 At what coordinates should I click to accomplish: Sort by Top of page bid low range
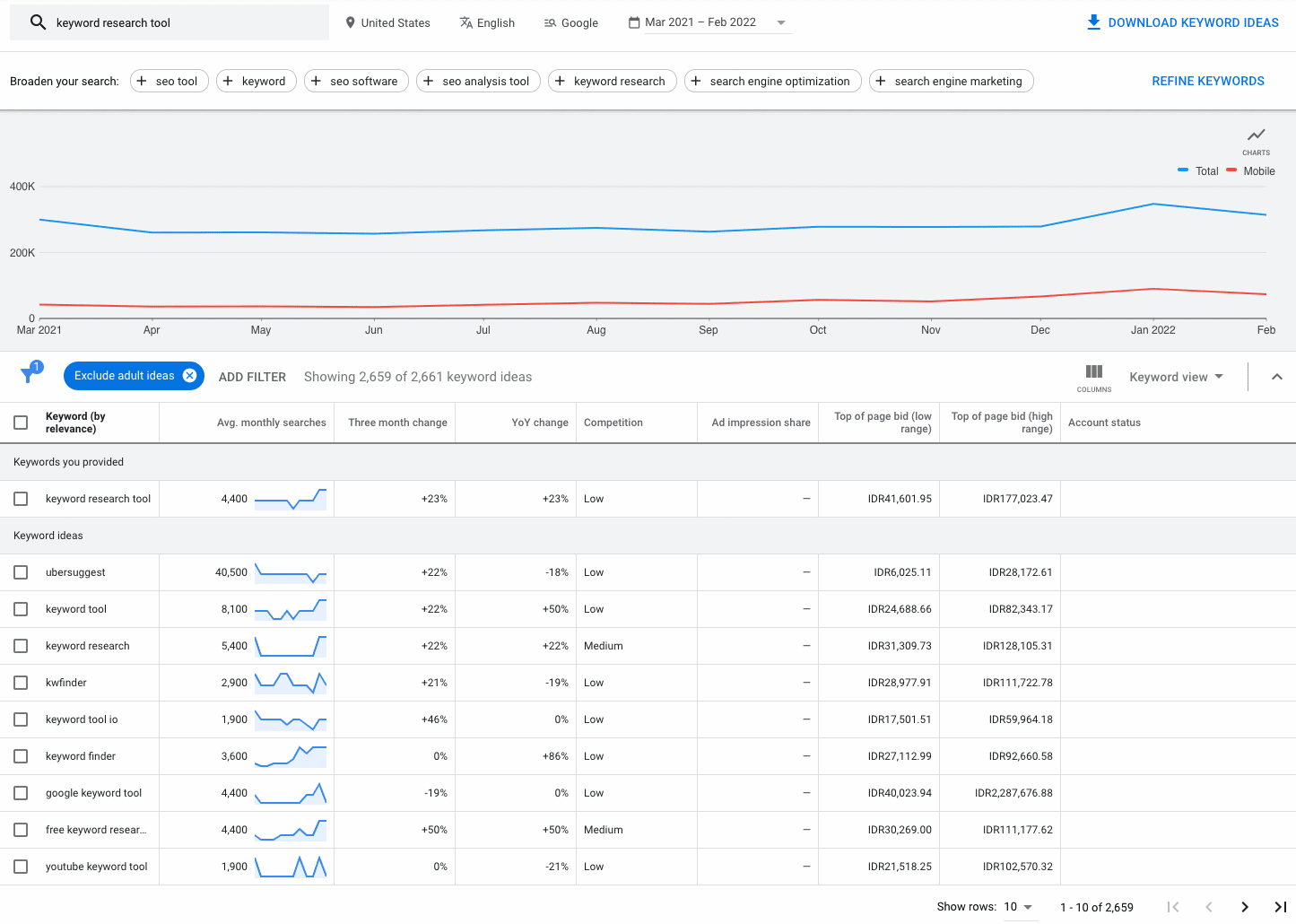coord(883,423)
